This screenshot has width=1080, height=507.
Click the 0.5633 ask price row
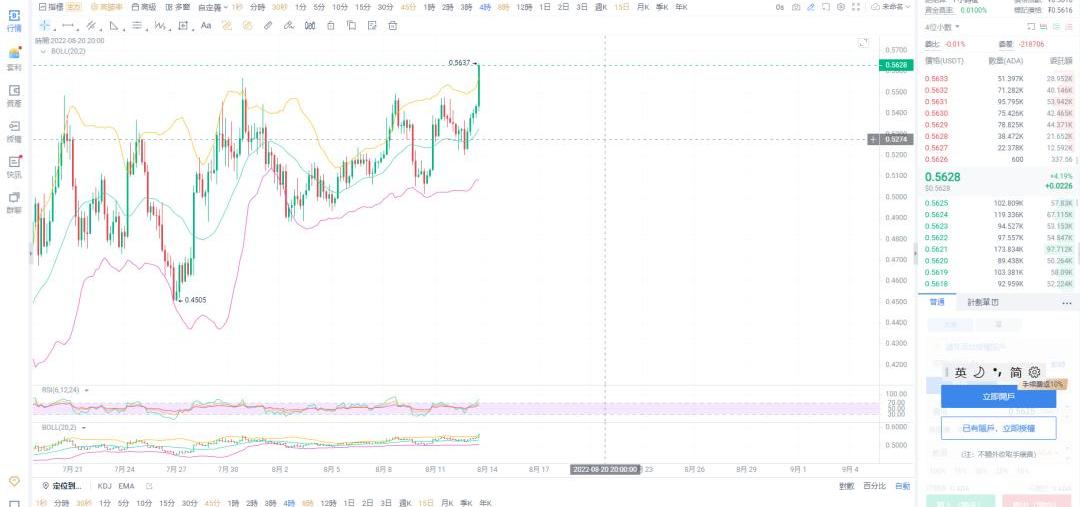point(998,79)
